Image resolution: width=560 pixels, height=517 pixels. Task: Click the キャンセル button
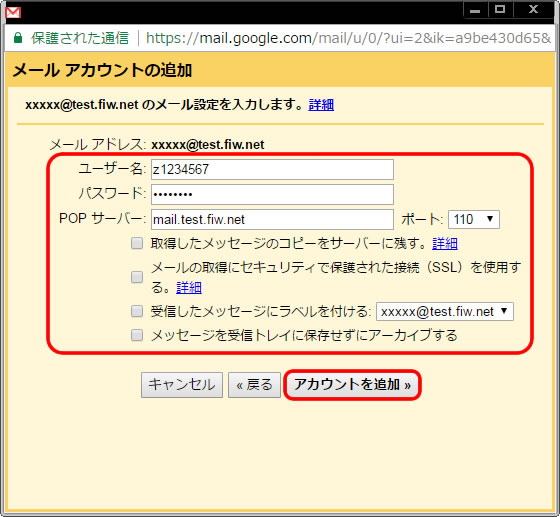tap(182, 385)
